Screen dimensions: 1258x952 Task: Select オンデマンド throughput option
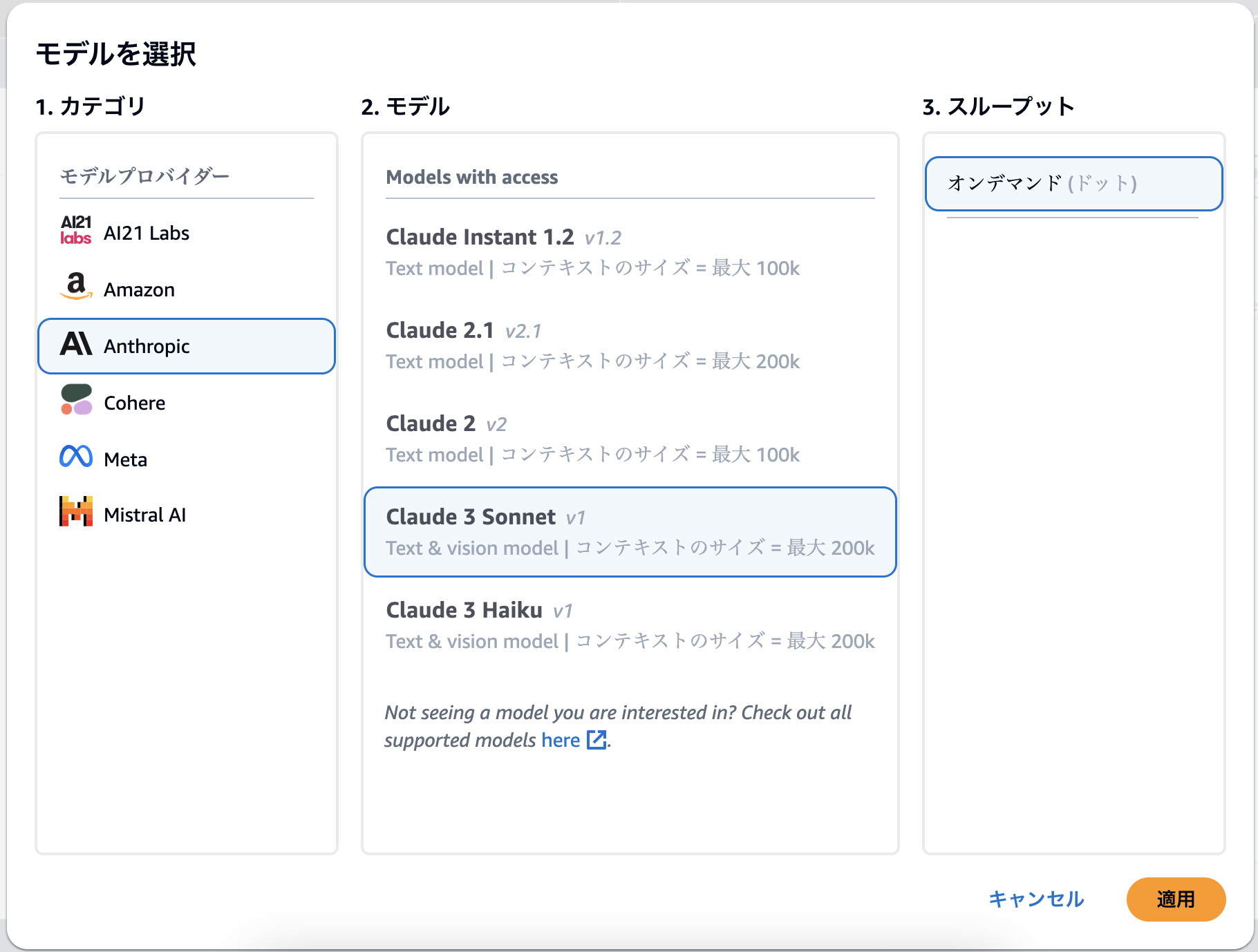[1074, 184]
